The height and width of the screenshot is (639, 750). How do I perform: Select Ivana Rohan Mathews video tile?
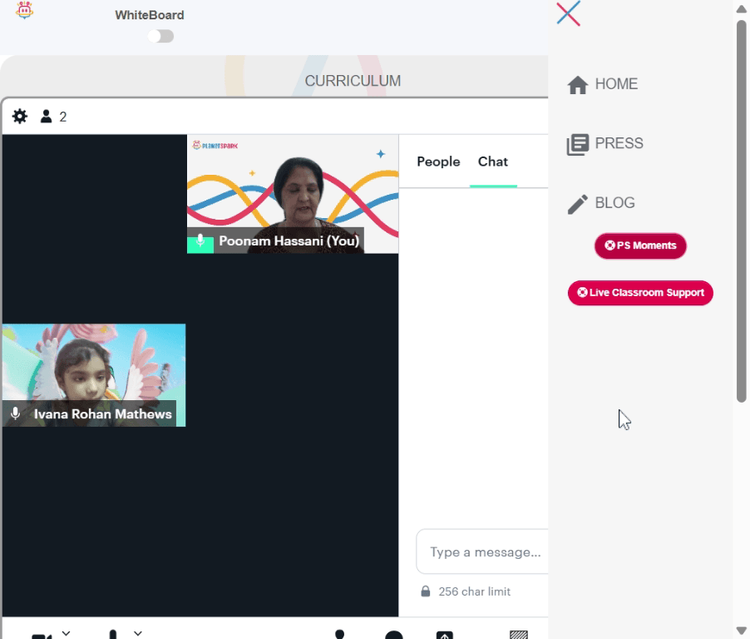[94, 375]
